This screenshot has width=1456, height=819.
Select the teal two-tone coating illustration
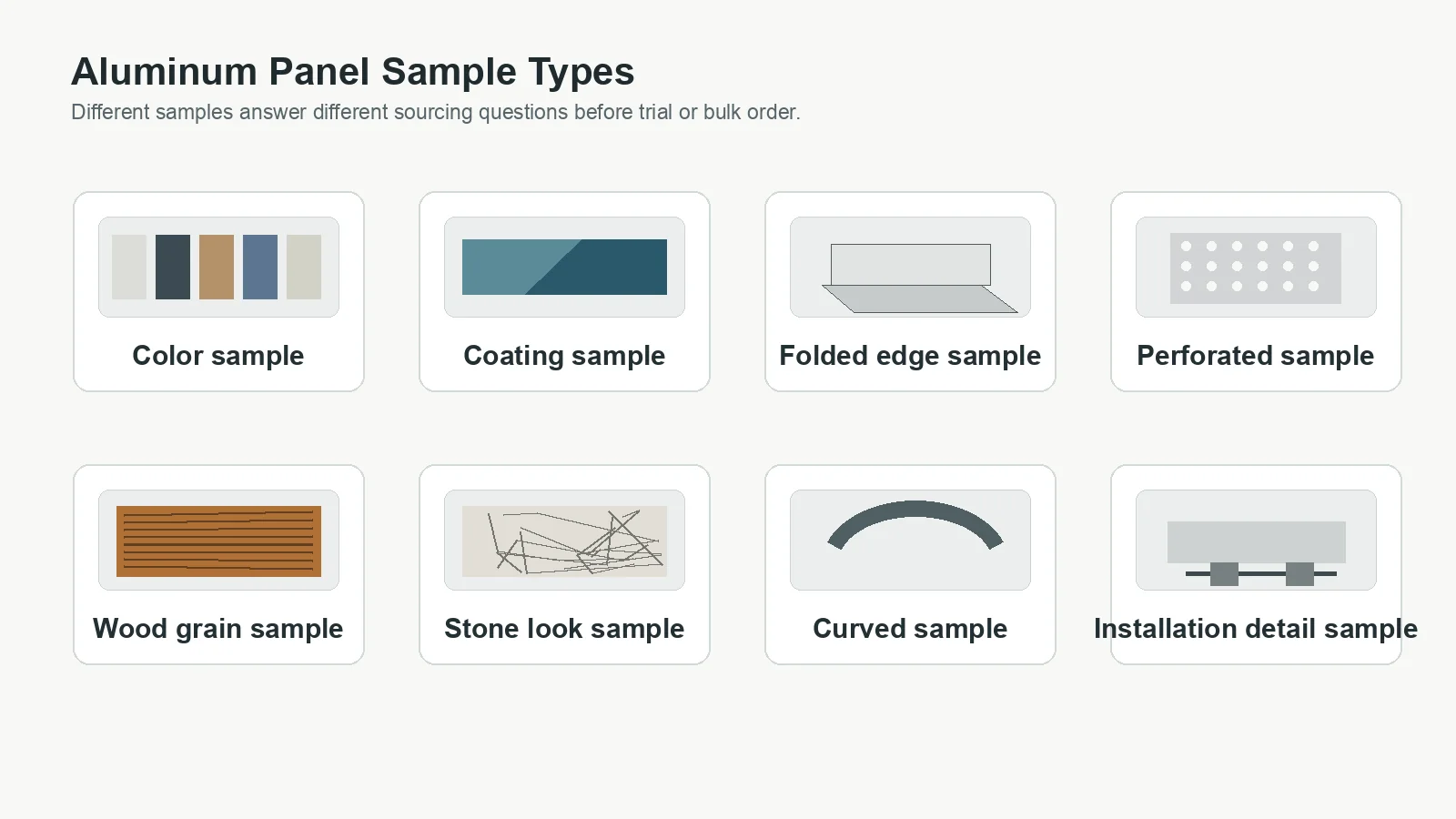(564, 267)
